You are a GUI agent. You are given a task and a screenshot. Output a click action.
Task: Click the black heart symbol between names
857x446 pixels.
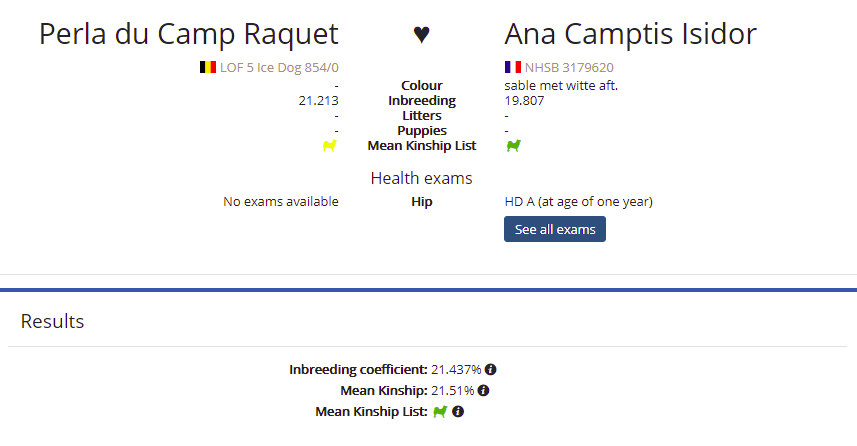coord(421,34)
